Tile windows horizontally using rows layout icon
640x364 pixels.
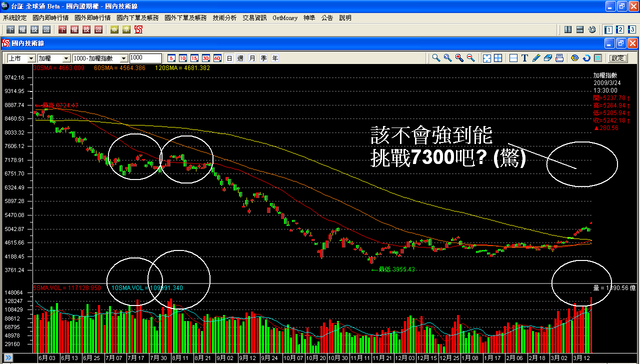(580, 30)
